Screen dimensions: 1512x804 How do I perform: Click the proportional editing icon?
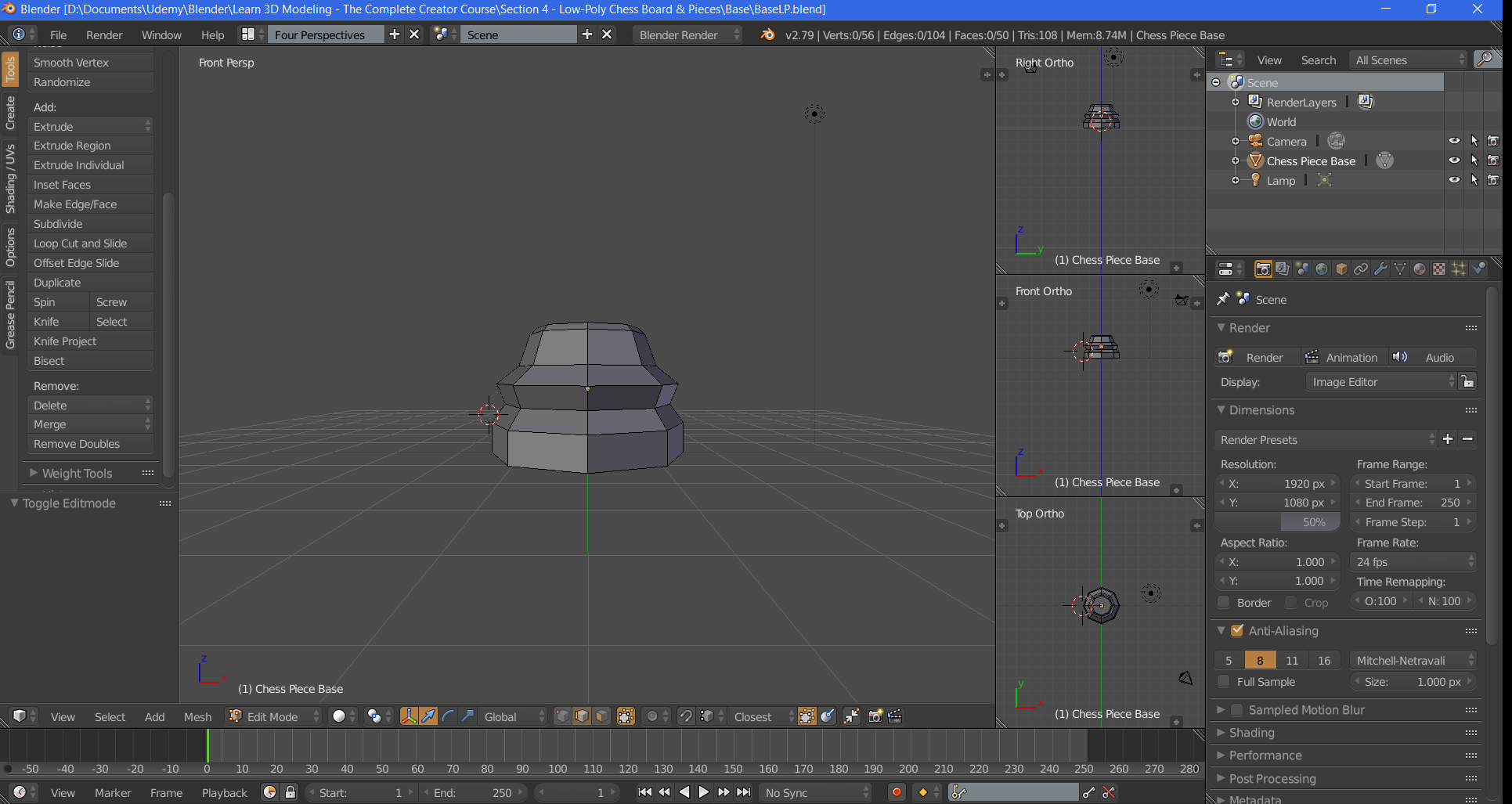(x=652, y=716)
